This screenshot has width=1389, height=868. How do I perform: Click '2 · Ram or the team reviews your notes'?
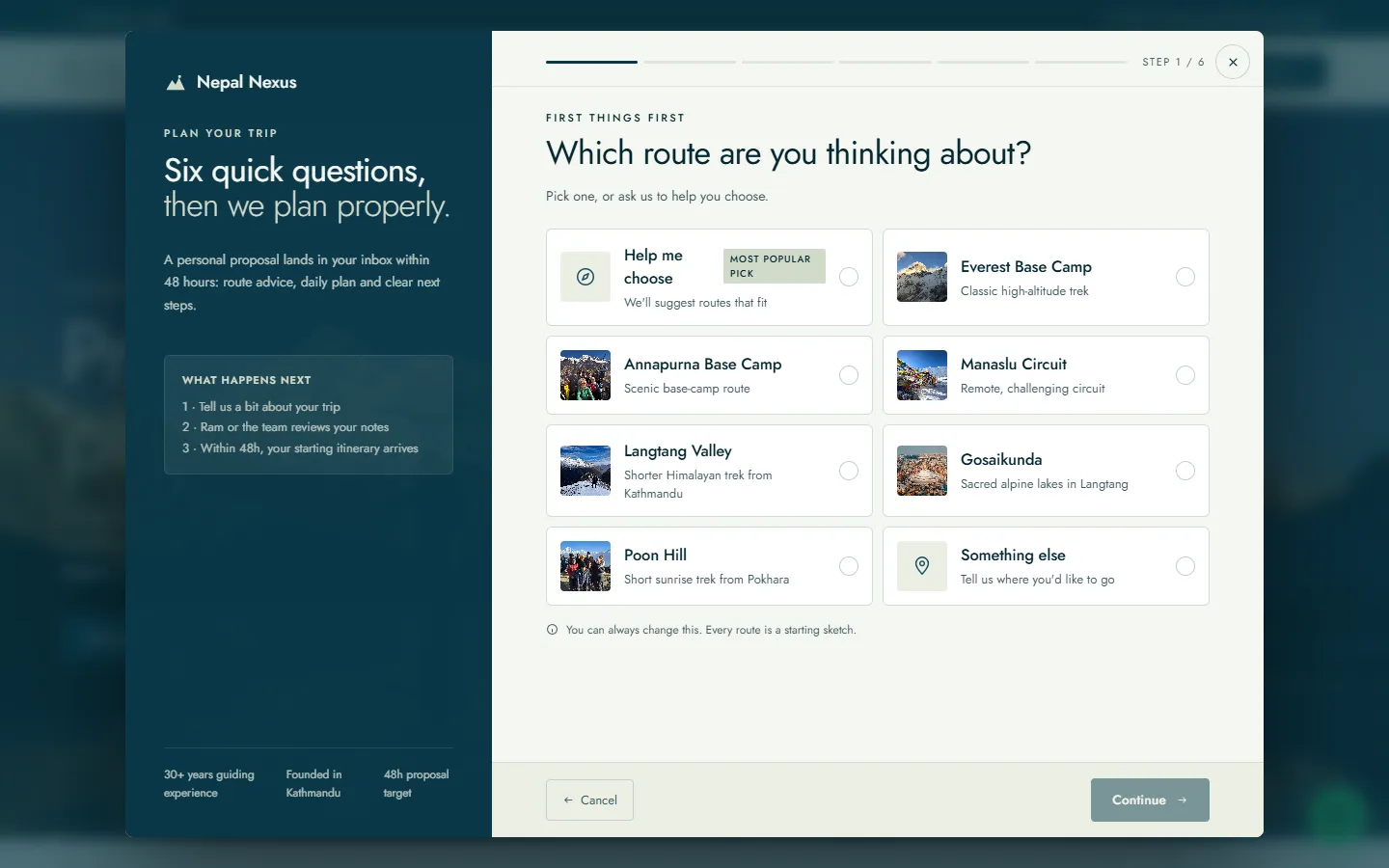pos(286,427)
